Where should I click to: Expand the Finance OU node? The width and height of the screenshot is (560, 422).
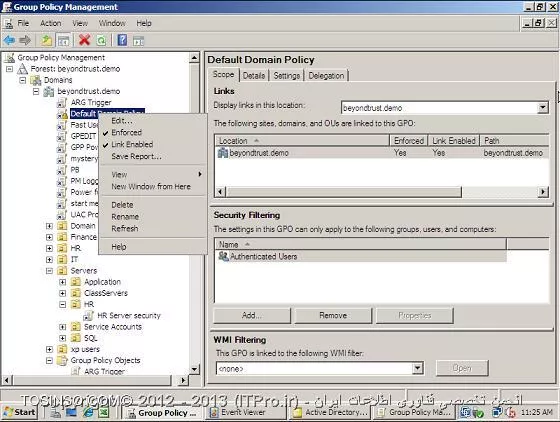click(49, 237)
